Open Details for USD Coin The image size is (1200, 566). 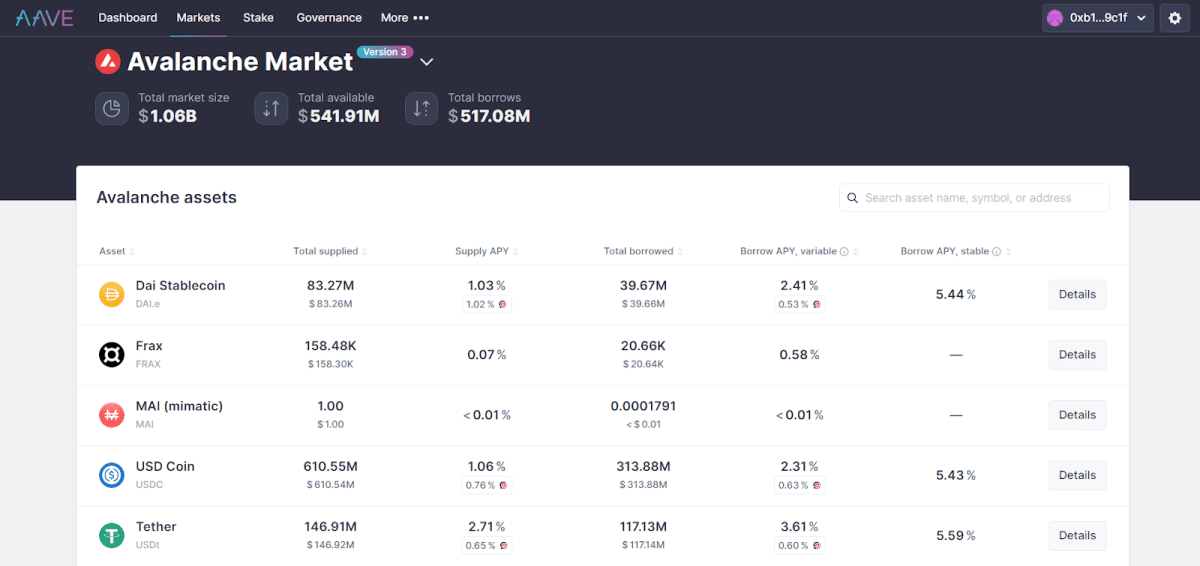coord(1077,475)
